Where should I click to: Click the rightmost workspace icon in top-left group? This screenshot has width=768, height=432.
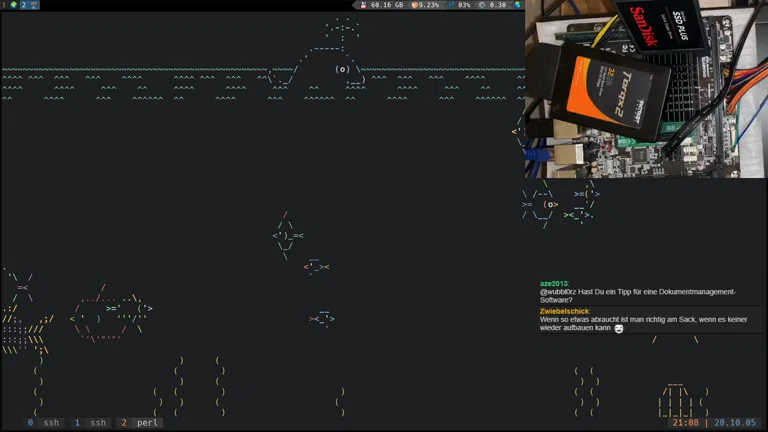click(34, 5)
